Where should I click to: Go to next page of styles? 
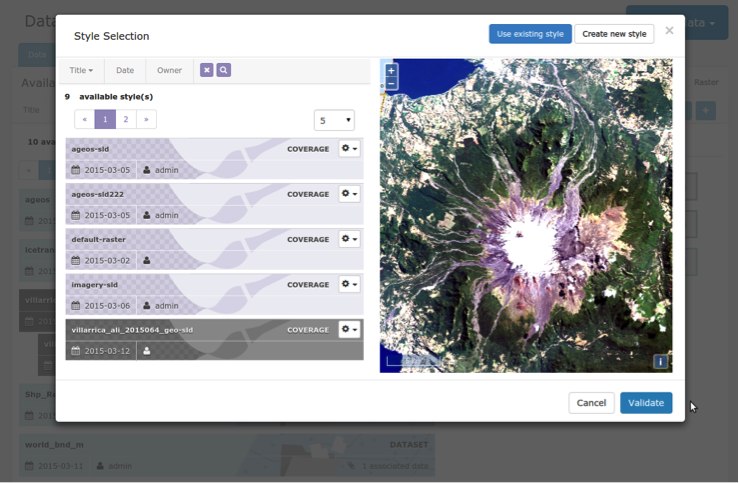point(146,119)
